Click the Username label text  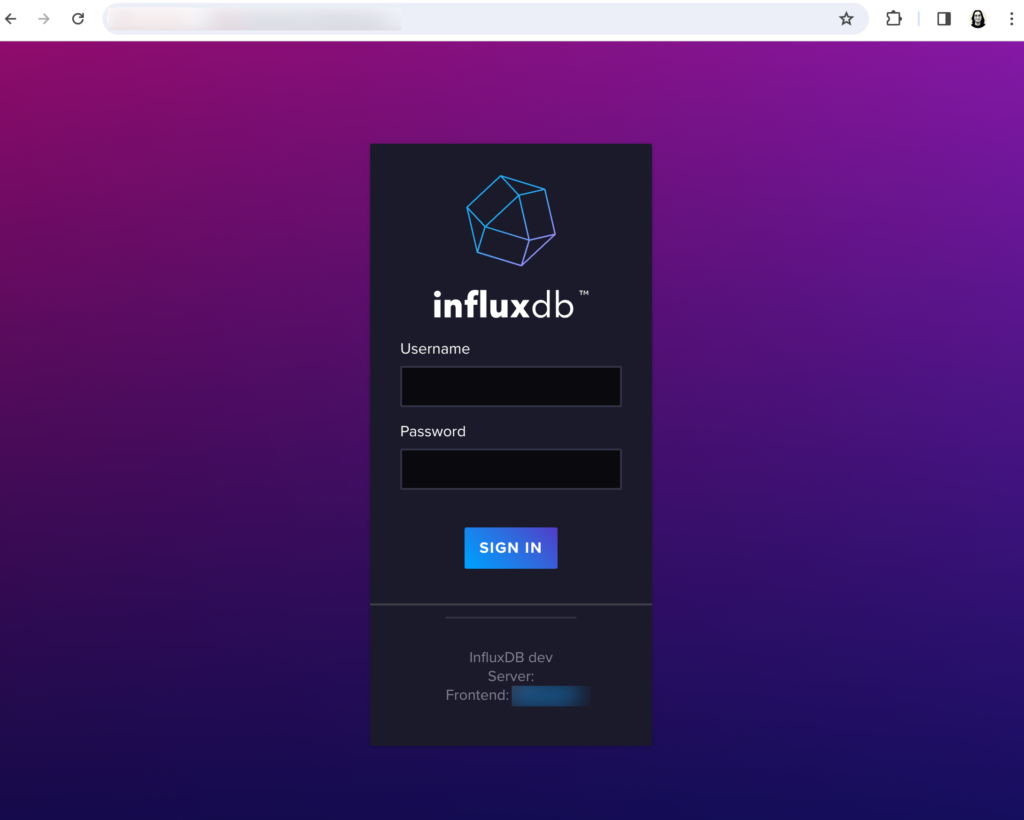(435, 348)
